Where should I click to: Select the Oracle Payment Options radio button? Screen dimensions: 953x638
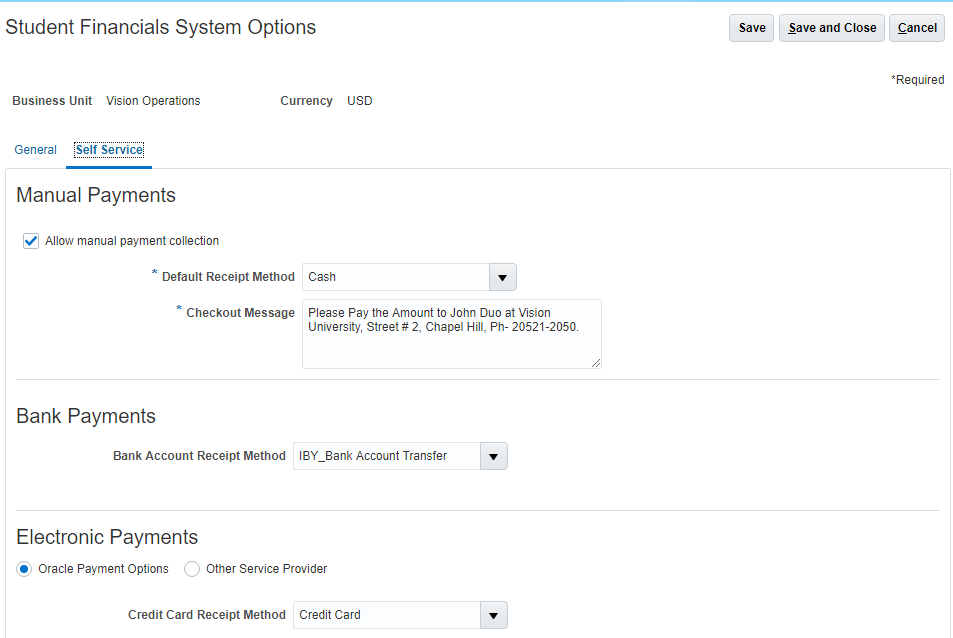pyautogui.click(x=24, y=569)
